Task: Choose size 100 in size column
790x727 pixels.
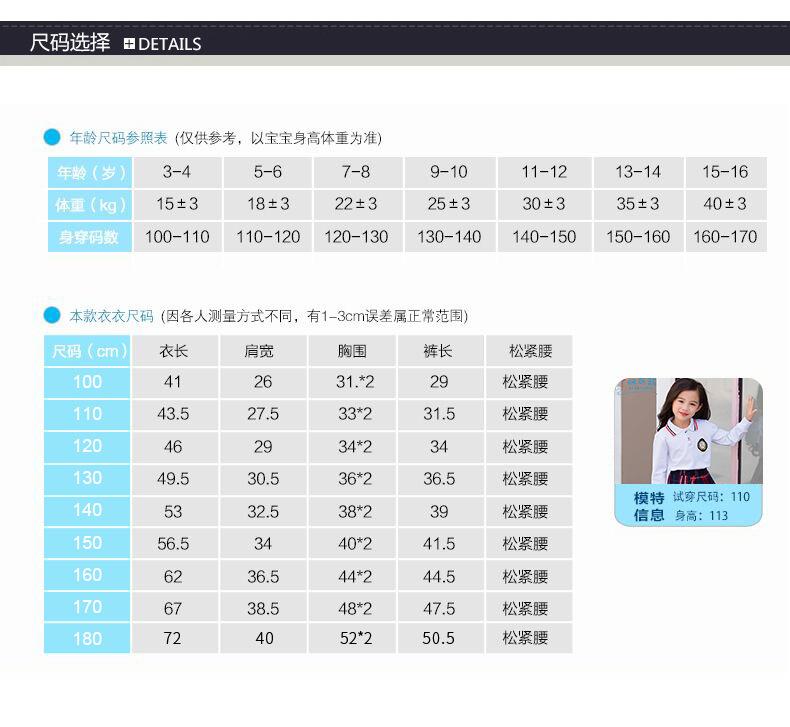Action: coord(88,382)
